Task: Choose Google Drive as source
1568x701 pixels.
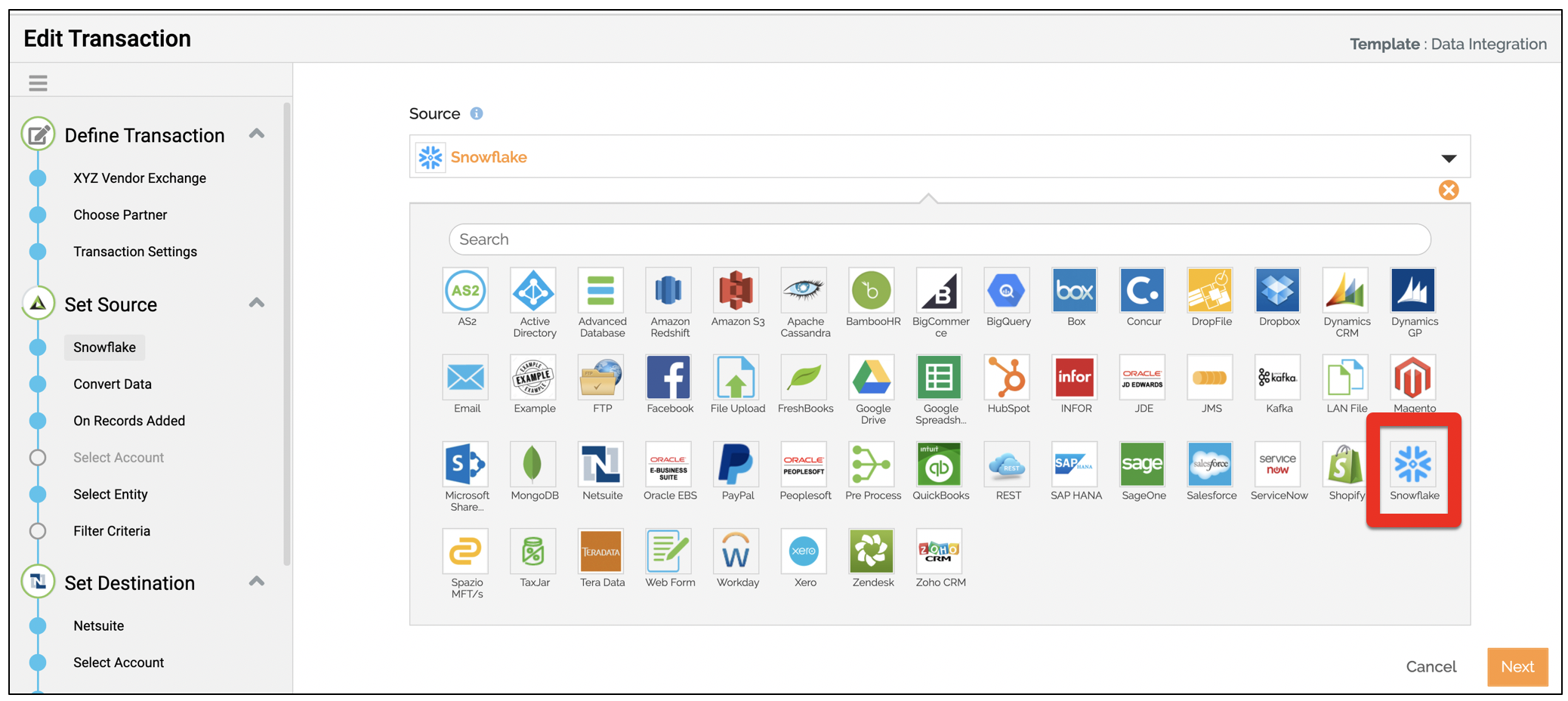Action: 872,377
